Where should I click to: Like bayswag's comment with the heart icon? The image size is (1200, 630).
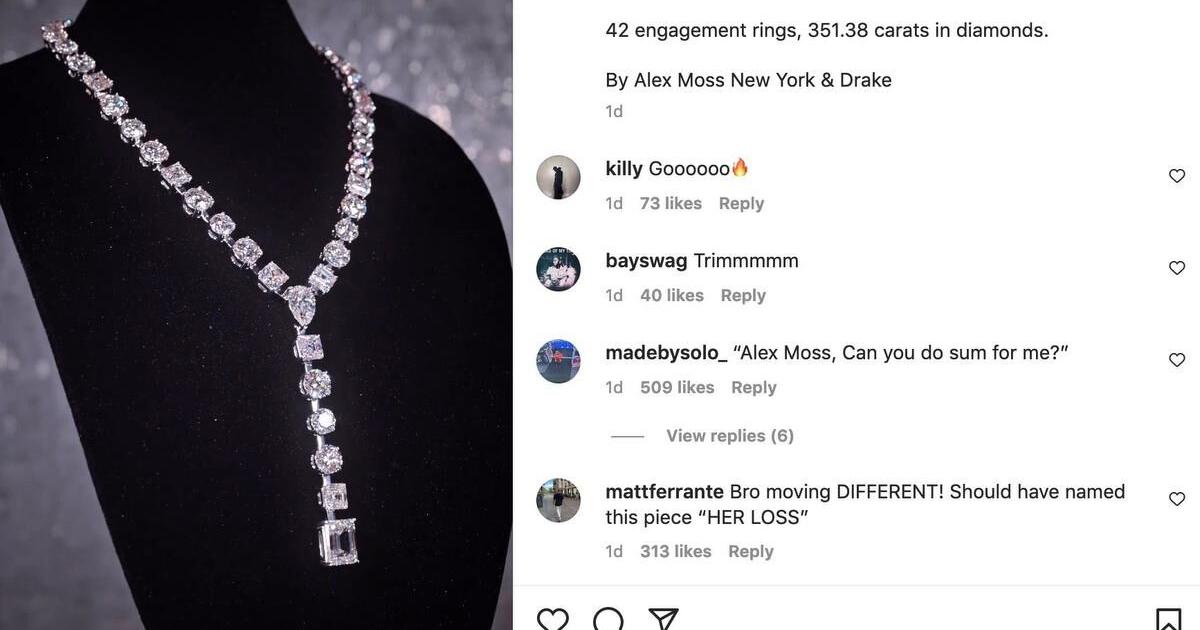point(1176,267)
